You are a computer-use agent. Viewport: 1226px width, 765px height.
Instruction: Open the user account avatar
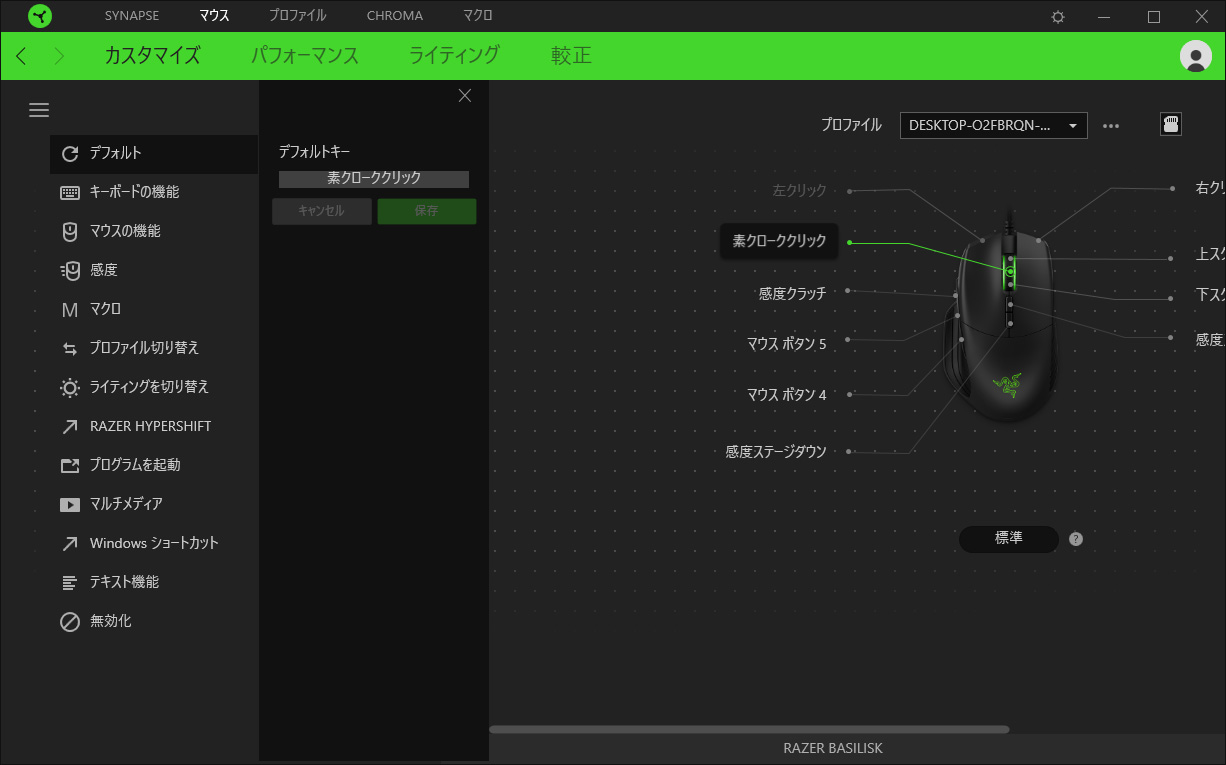point(1196,56)
